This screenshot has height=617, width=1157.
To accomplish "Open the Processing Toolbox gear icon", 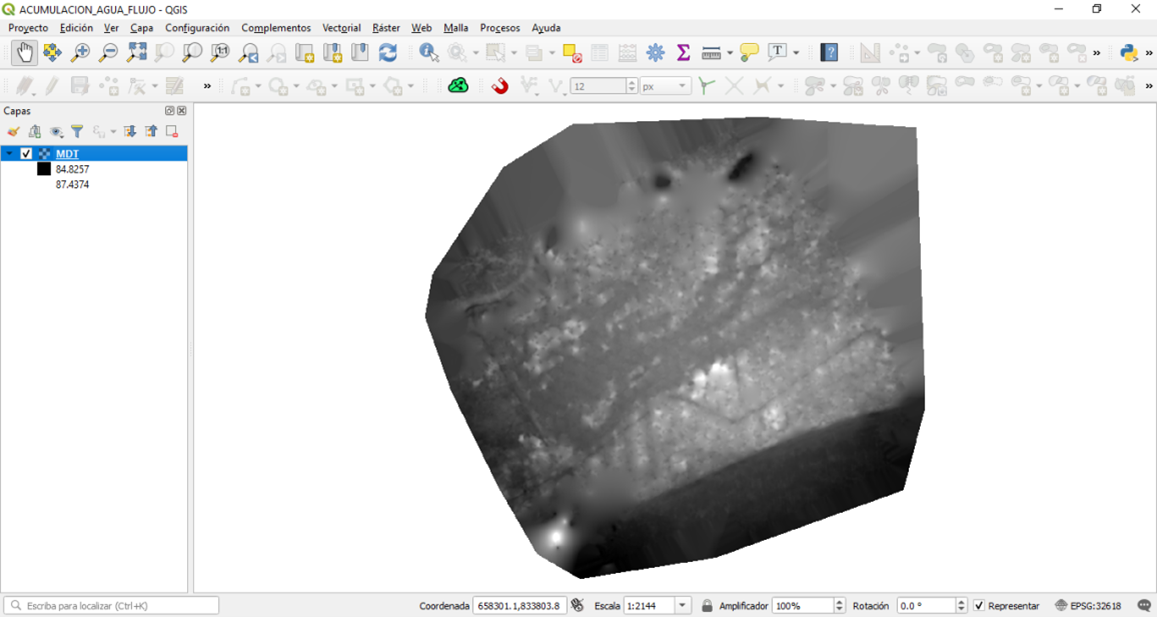I will coord(655,52).
